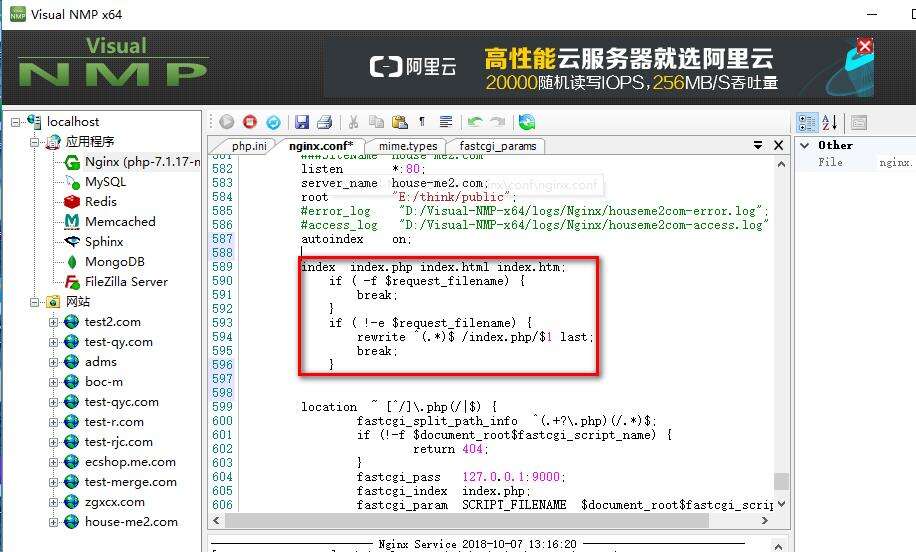916x552 pixels.
Task: Click the alphabetical A-Z sort icon
Action: click(x=830, y=122)
